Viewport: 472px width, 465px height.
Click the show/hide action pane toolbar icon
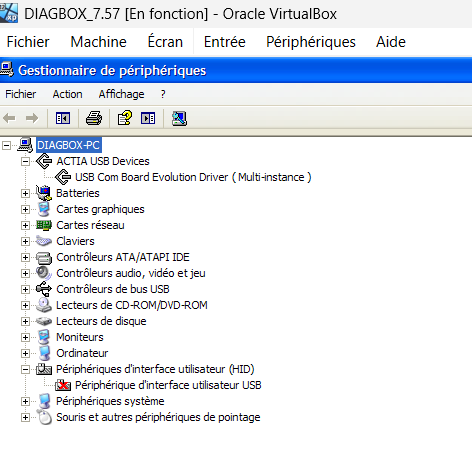148,118
